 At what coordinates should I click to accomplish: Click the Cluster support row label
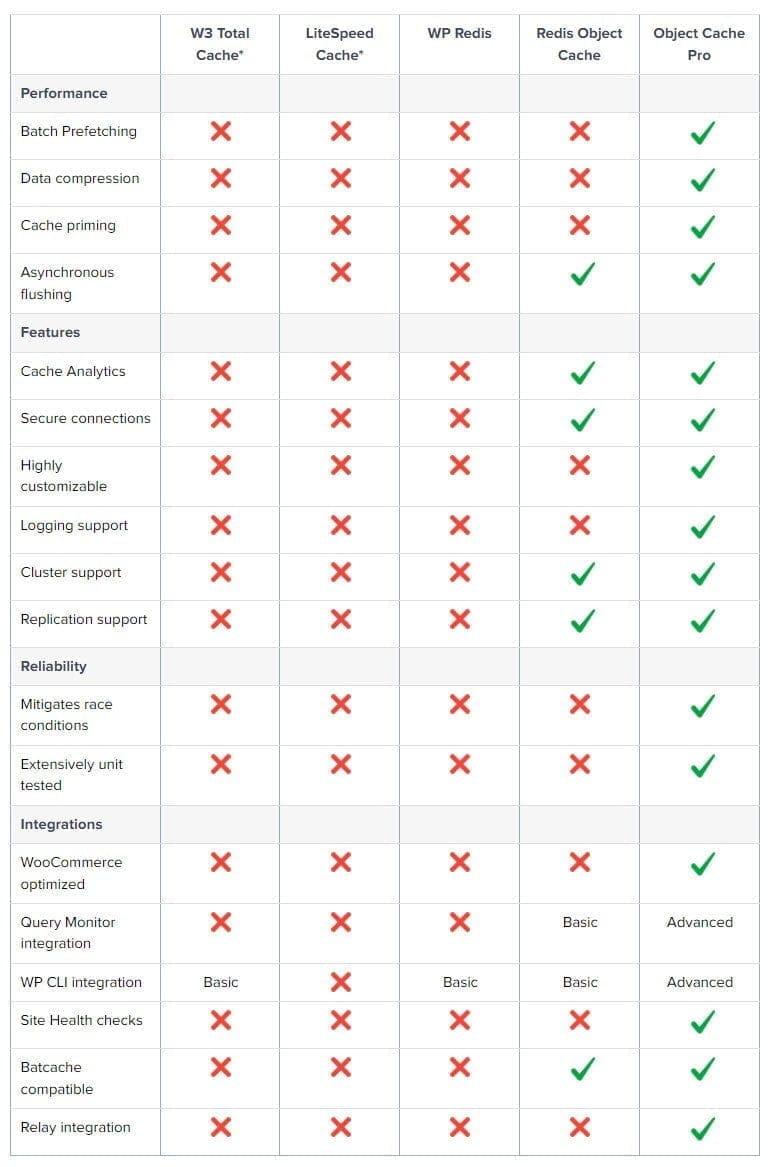71,572
